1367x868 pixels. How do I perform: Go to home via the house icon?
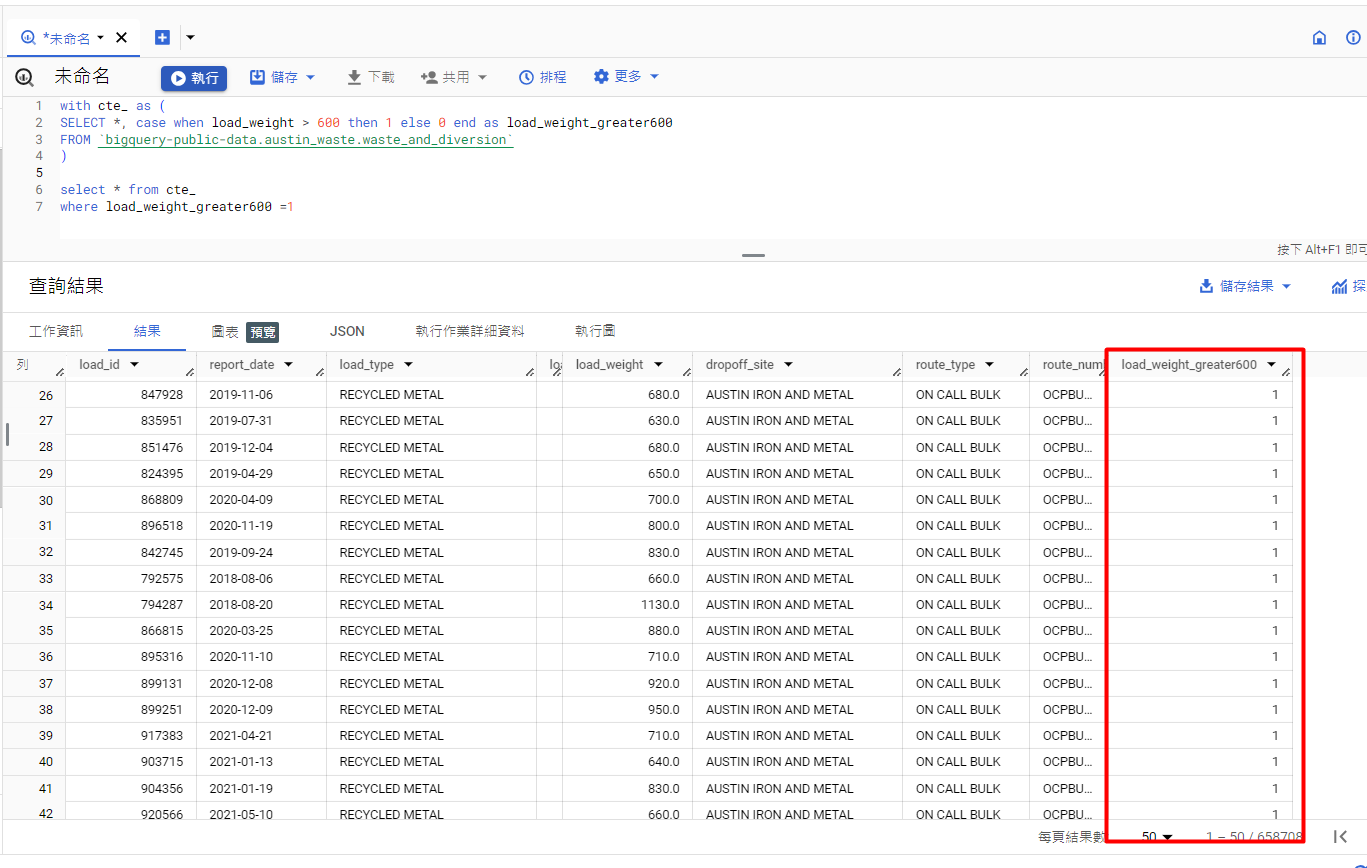click(1319, 38)
